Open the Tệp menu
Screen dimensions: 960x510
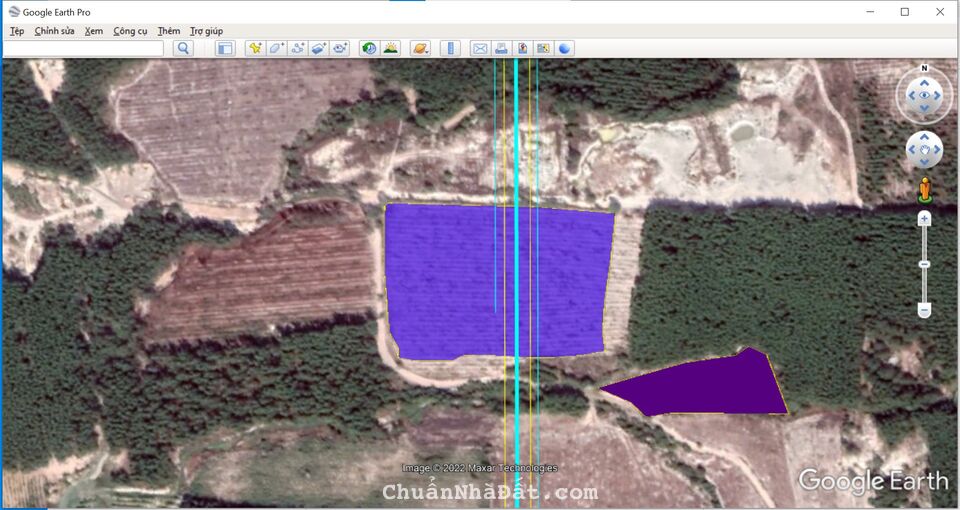point(17,31)
